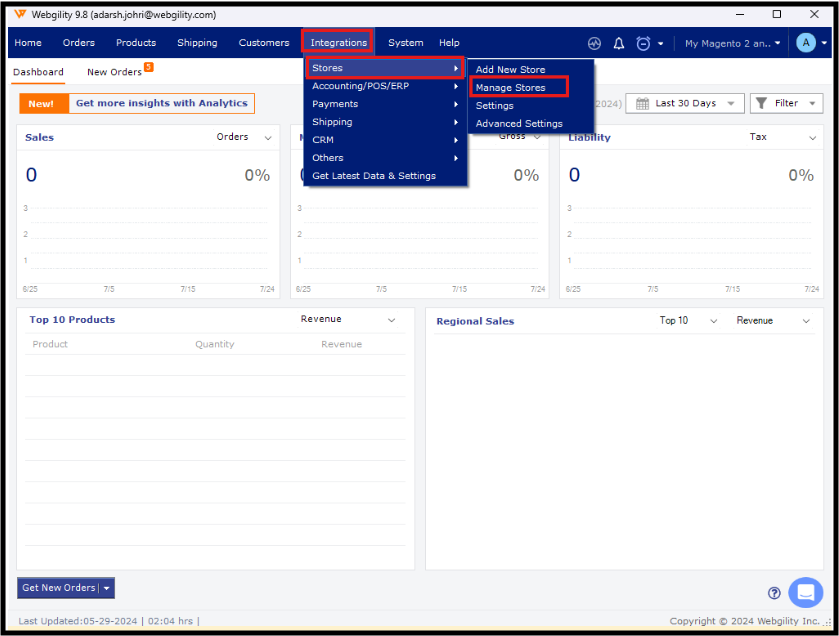The image size is (839, 636).
Task: Click the Top 10 Products heading
Action: [x=72, y=319]
